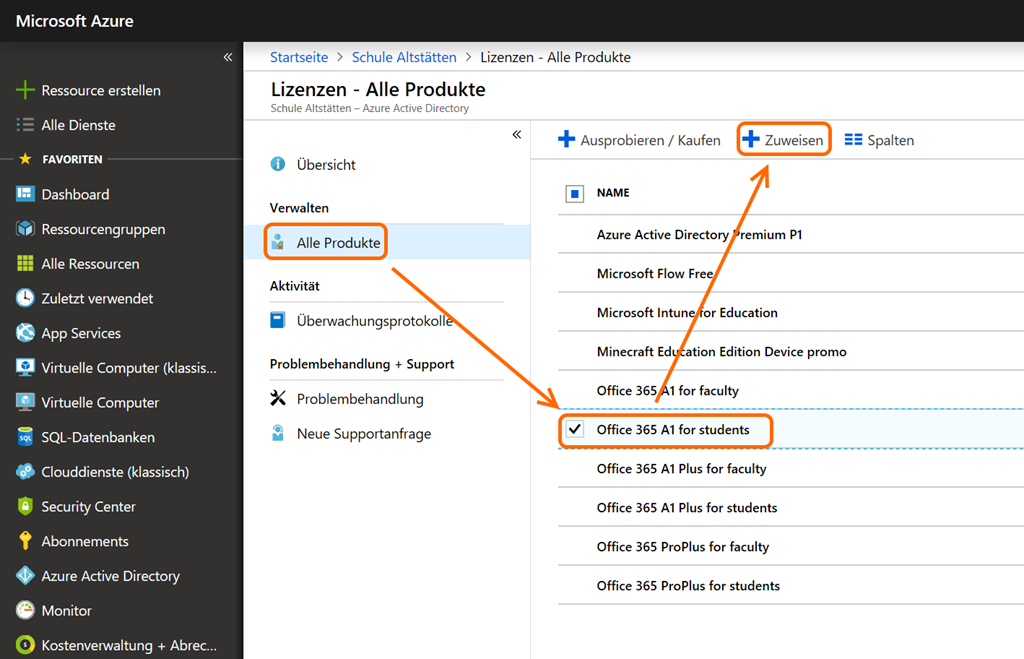1024x659 pixels.
Task: Select Alle Produkte in the Verwalten menu
Action: tap(337, 243)
